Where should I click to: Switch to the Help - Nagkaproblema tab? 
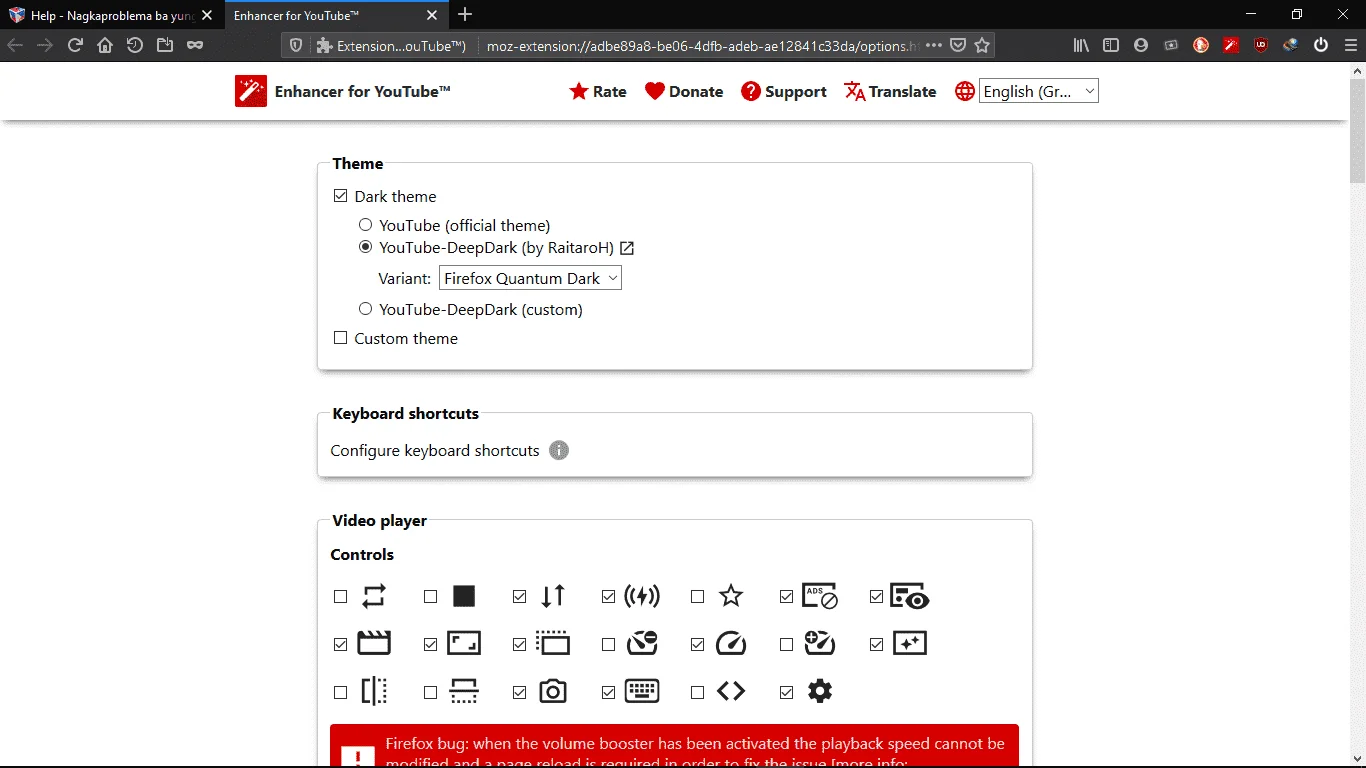point(112,15)
